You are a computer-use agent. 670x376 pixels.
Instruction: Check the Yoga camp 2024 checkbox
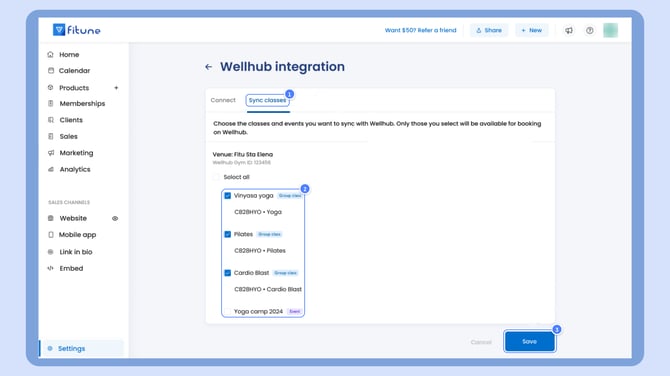(228, 311)
